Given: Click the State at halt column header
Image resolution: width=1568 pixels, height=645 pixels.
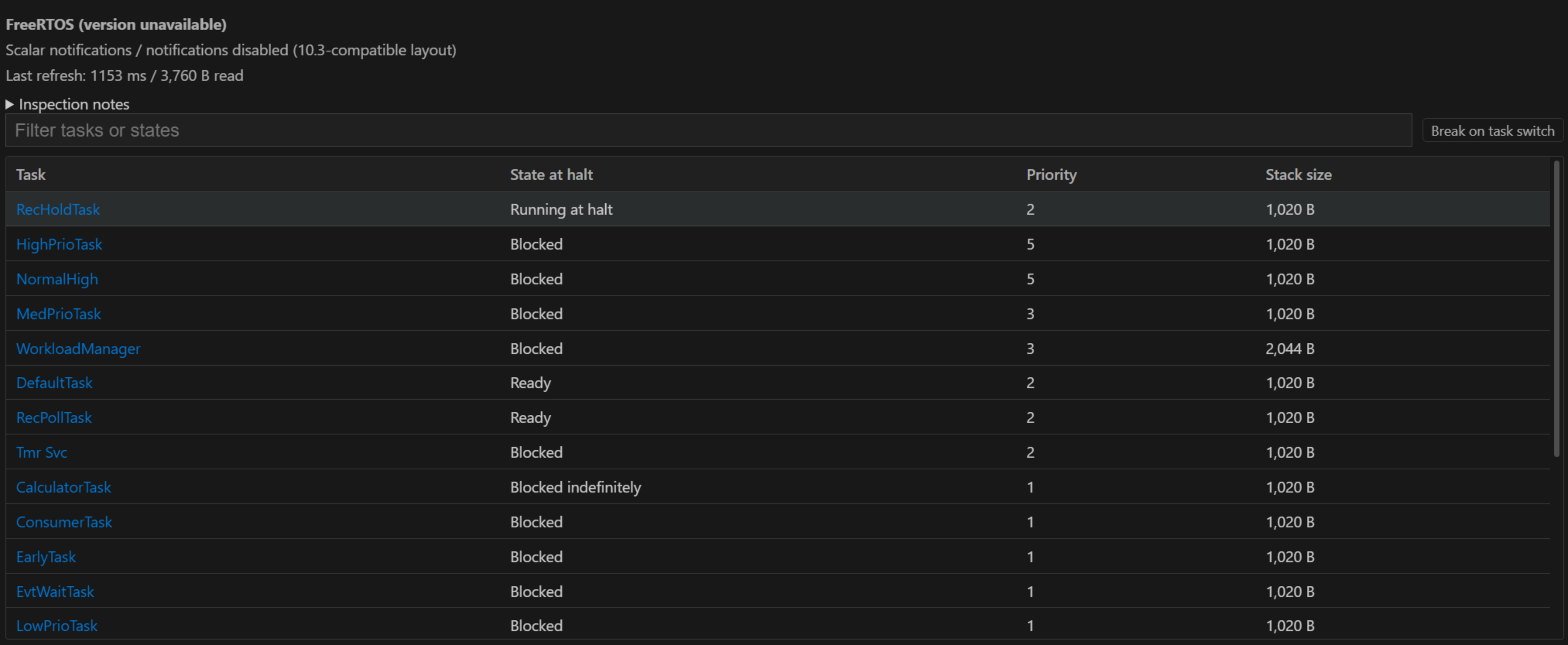Looking at the screenshot, I should (x=551, y=175).
